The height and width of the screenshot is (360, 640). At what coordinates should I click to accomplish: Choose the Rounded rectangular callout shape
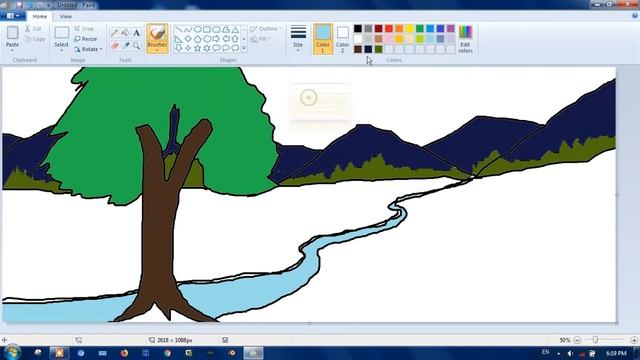tap(216, 48)
